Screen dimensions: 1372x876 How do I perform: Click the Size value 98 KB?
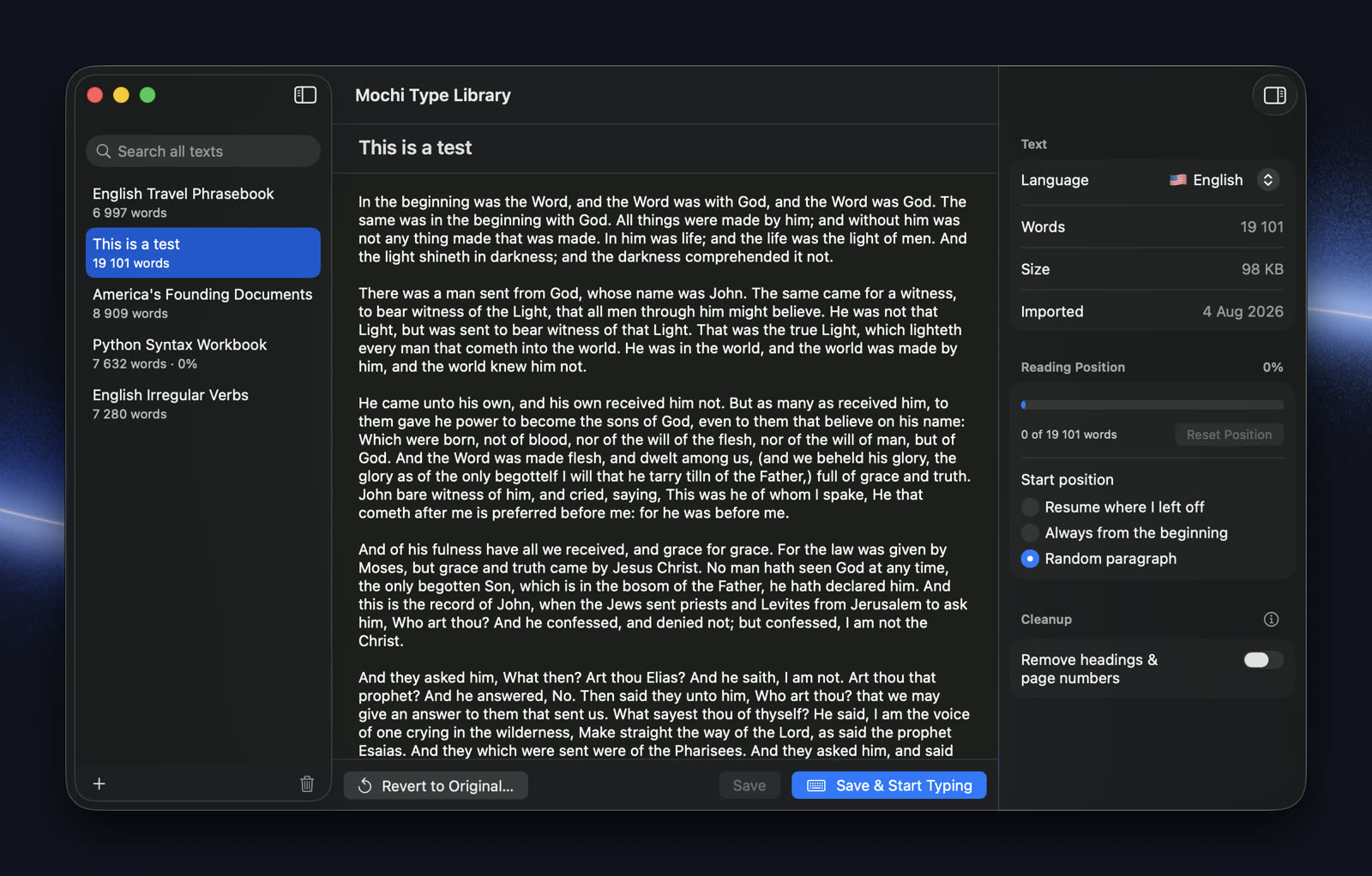(x=1262, y=269)
